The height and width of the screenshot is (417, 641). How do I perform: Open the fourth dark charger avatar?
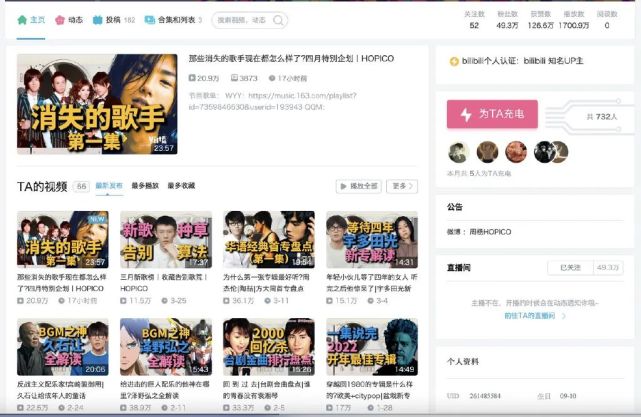coord(545,152)
